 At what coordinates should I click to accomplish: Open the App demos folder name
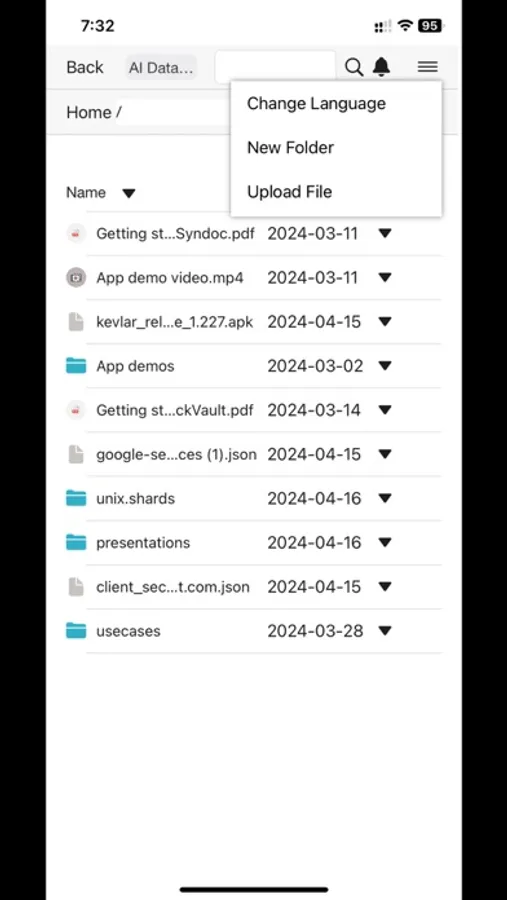pos(135,366)
